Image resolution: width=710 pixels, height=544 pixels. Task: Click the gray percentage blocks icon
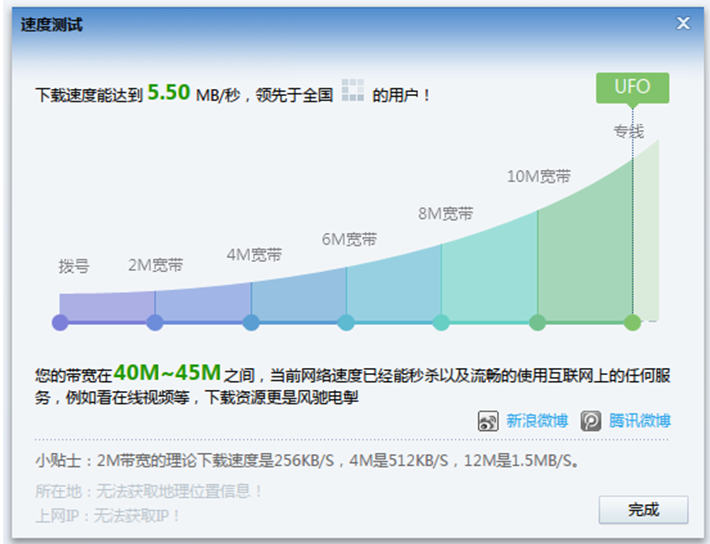[x=352, y=91]
